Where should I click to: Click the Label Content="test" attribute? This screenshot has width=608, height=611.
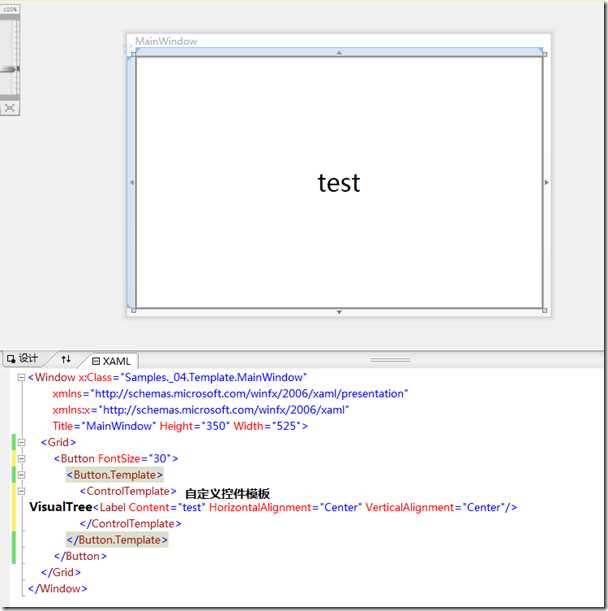pos(167,507)
